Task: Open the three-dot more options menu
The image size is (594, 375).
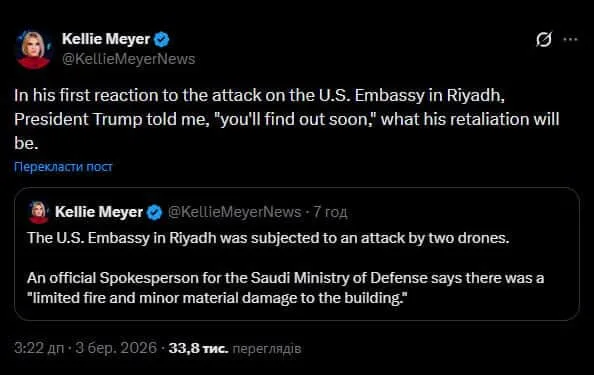Action: pos(571,39)
